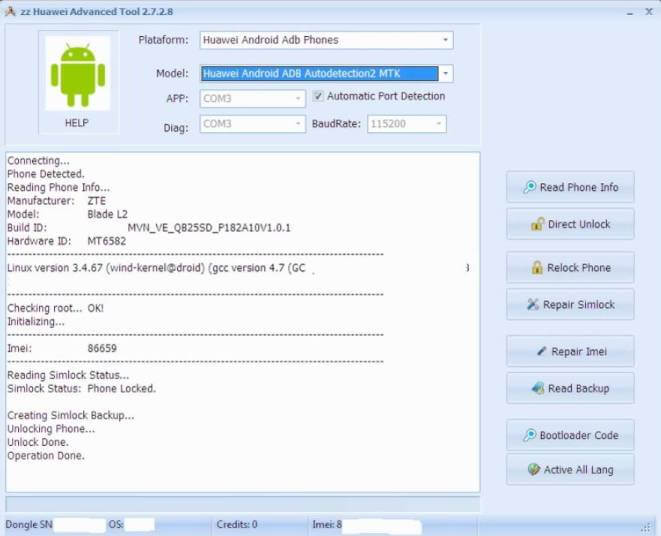
Task: Click the 'Operation Done.' log line
Action: 46,455
